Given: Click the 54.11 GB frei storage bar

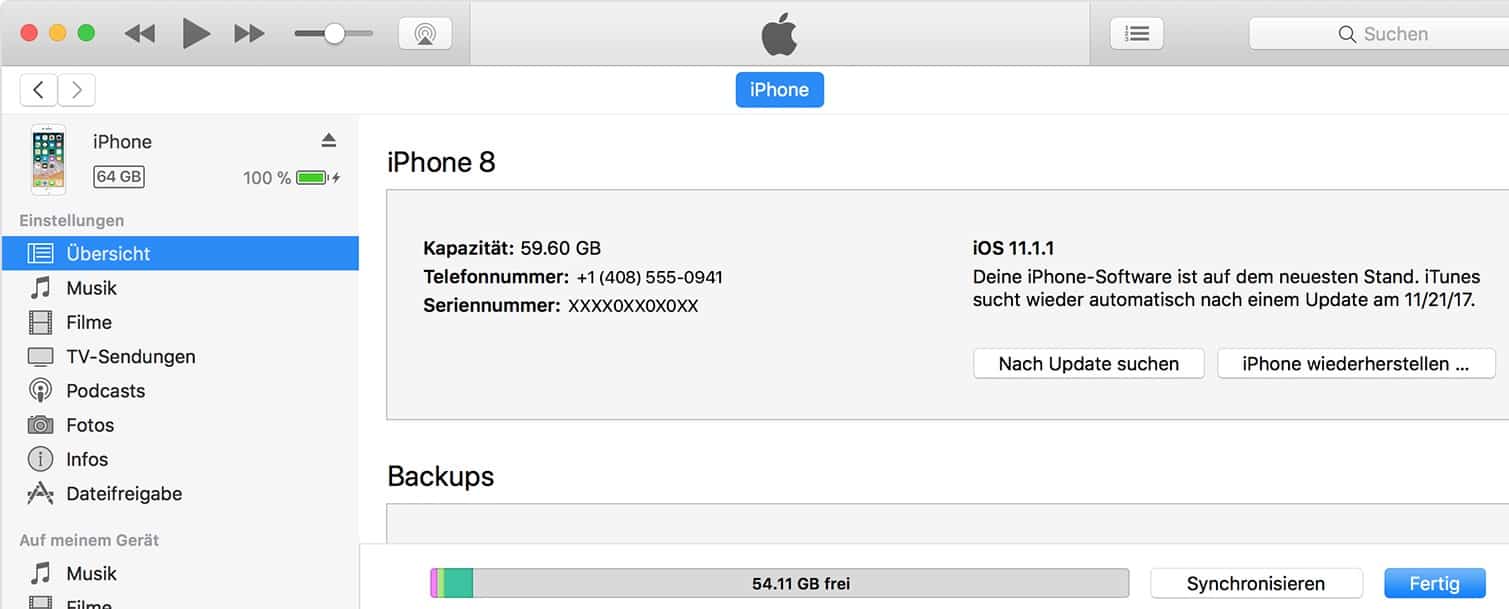Looking at the screenshot, I should pos(779,583).
